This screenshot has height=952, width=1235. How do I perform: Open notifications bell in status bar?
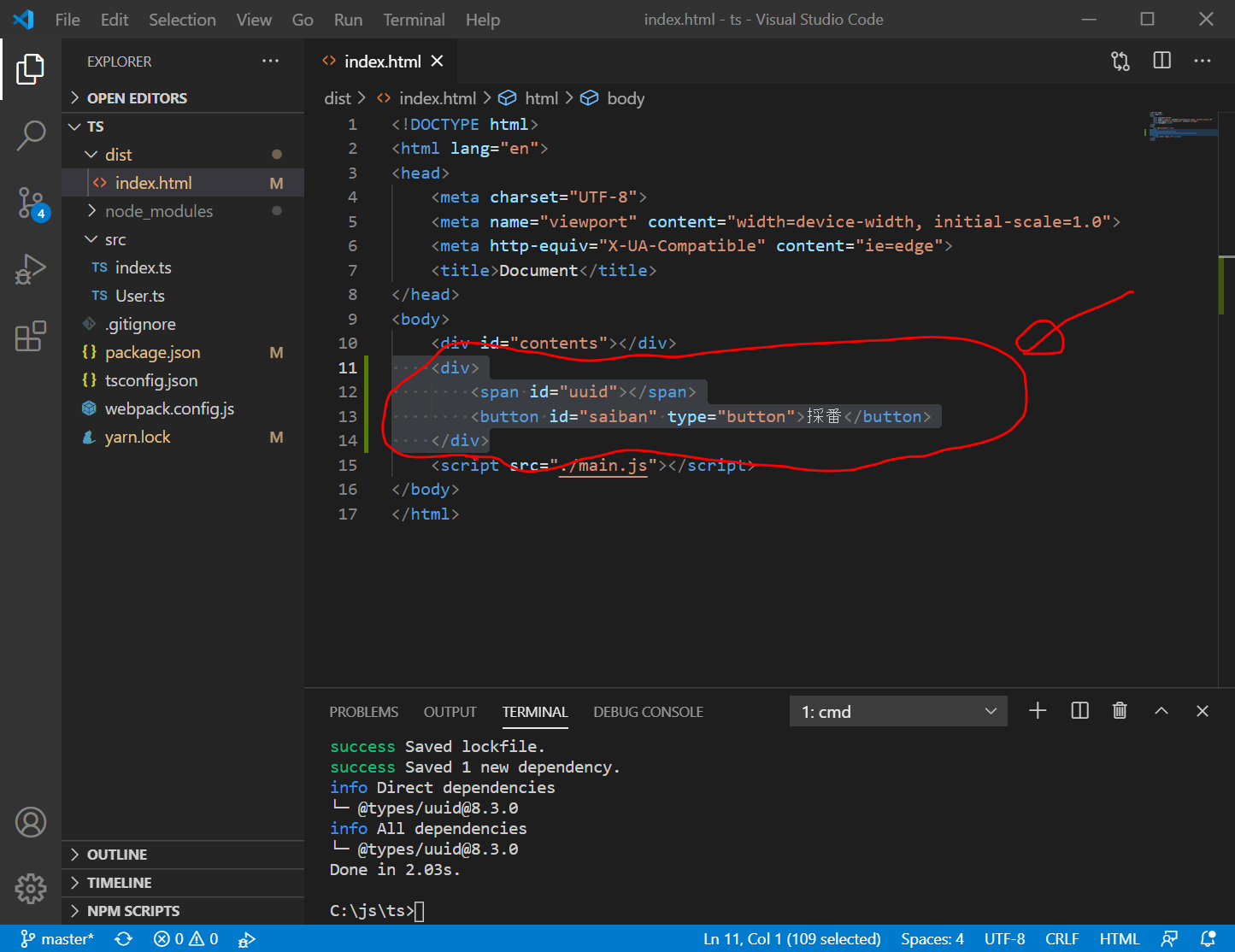[x=1208, y=938]
